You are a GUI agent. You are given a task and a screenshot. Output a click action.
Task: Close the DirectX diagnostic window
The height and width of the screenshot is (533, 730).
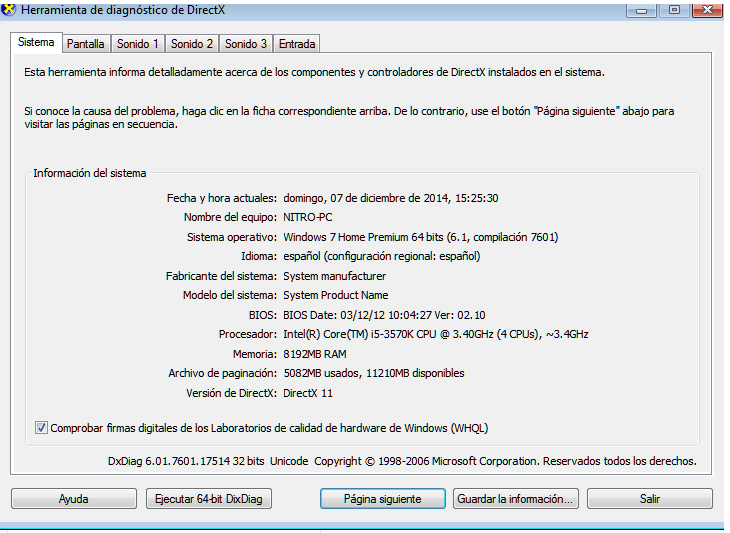pyautogui.click(x=707, y=10)
